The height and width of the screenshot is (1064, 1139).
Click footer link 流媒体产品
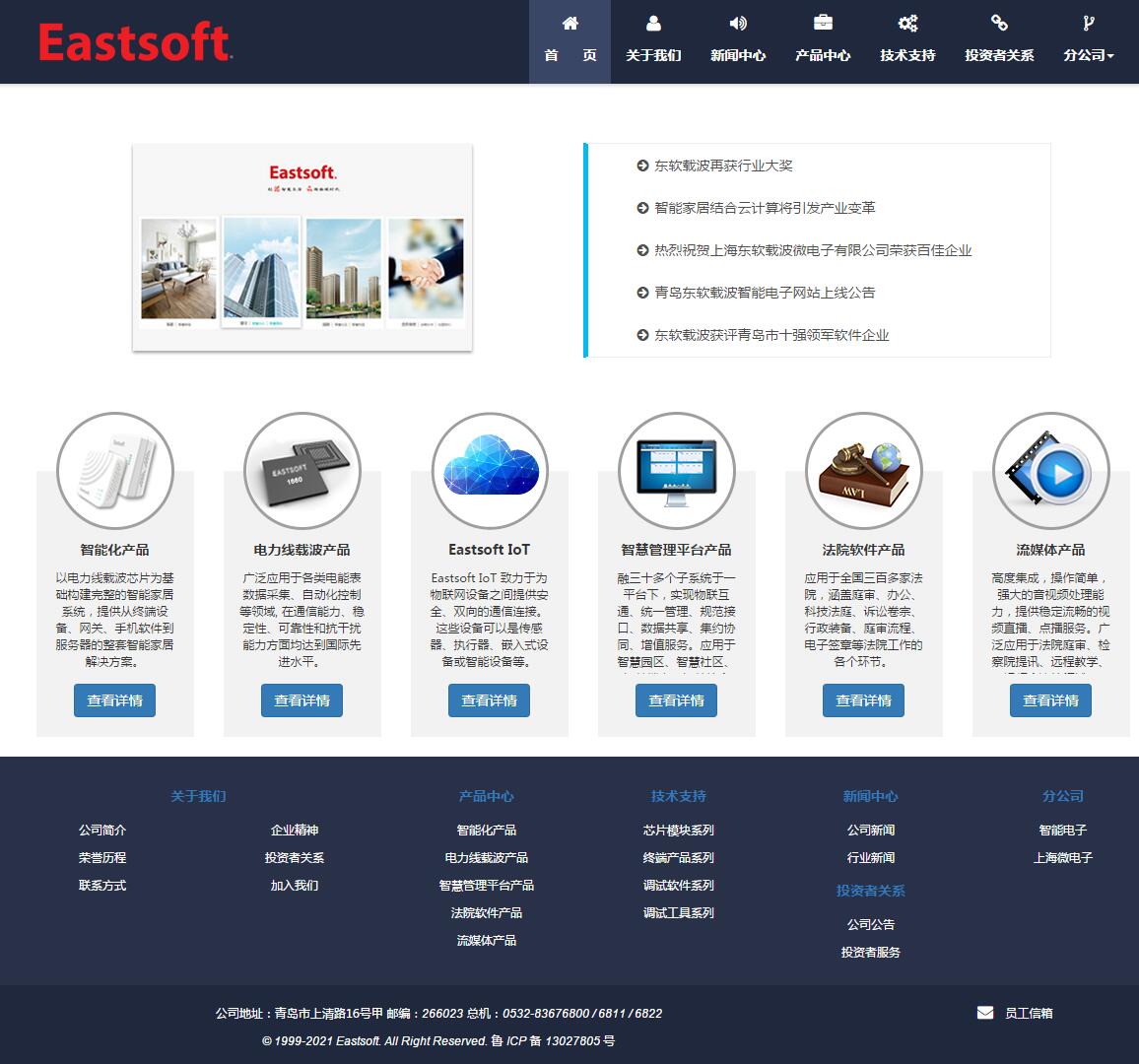[x=487, y=940]
